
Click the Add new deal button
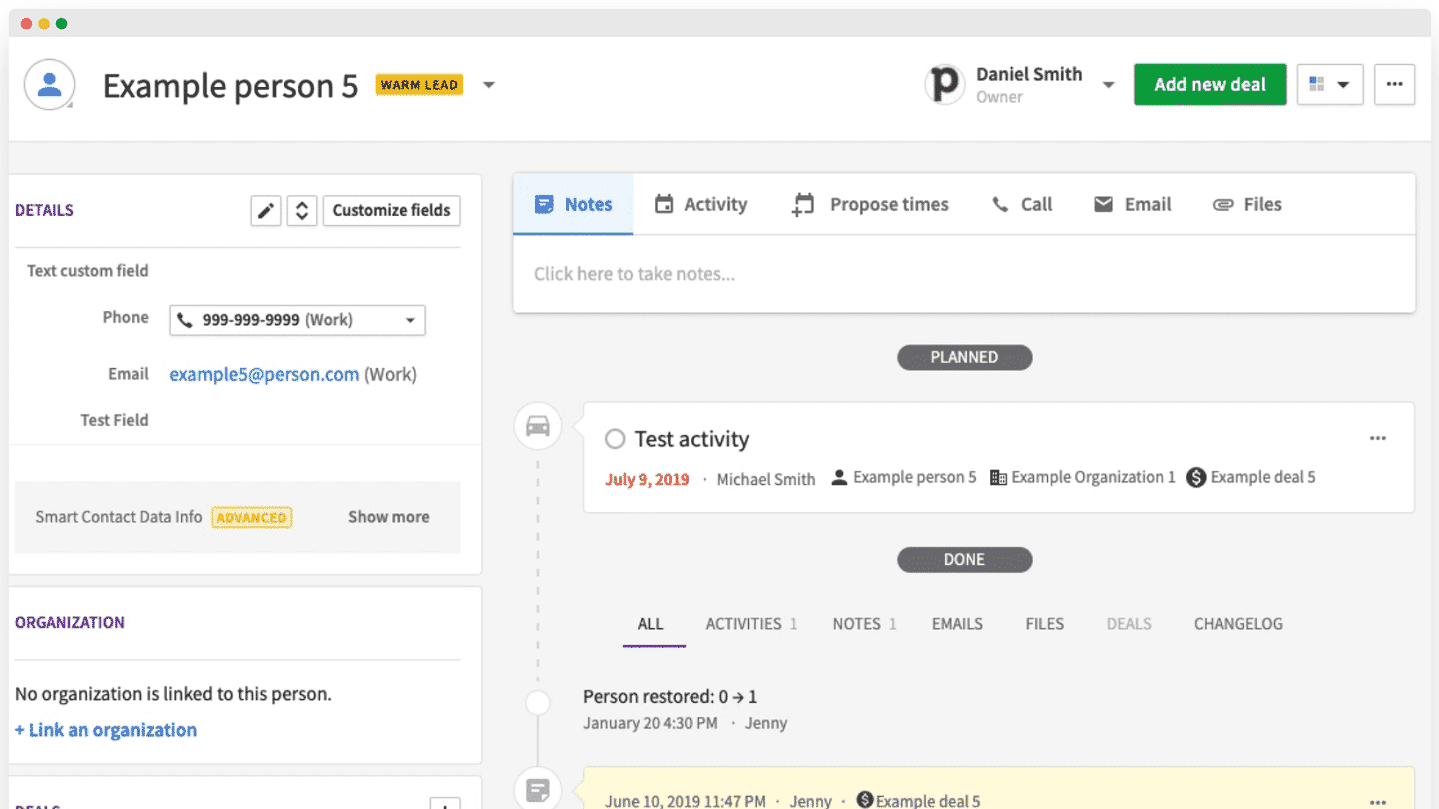click(x=1210, y=85)
